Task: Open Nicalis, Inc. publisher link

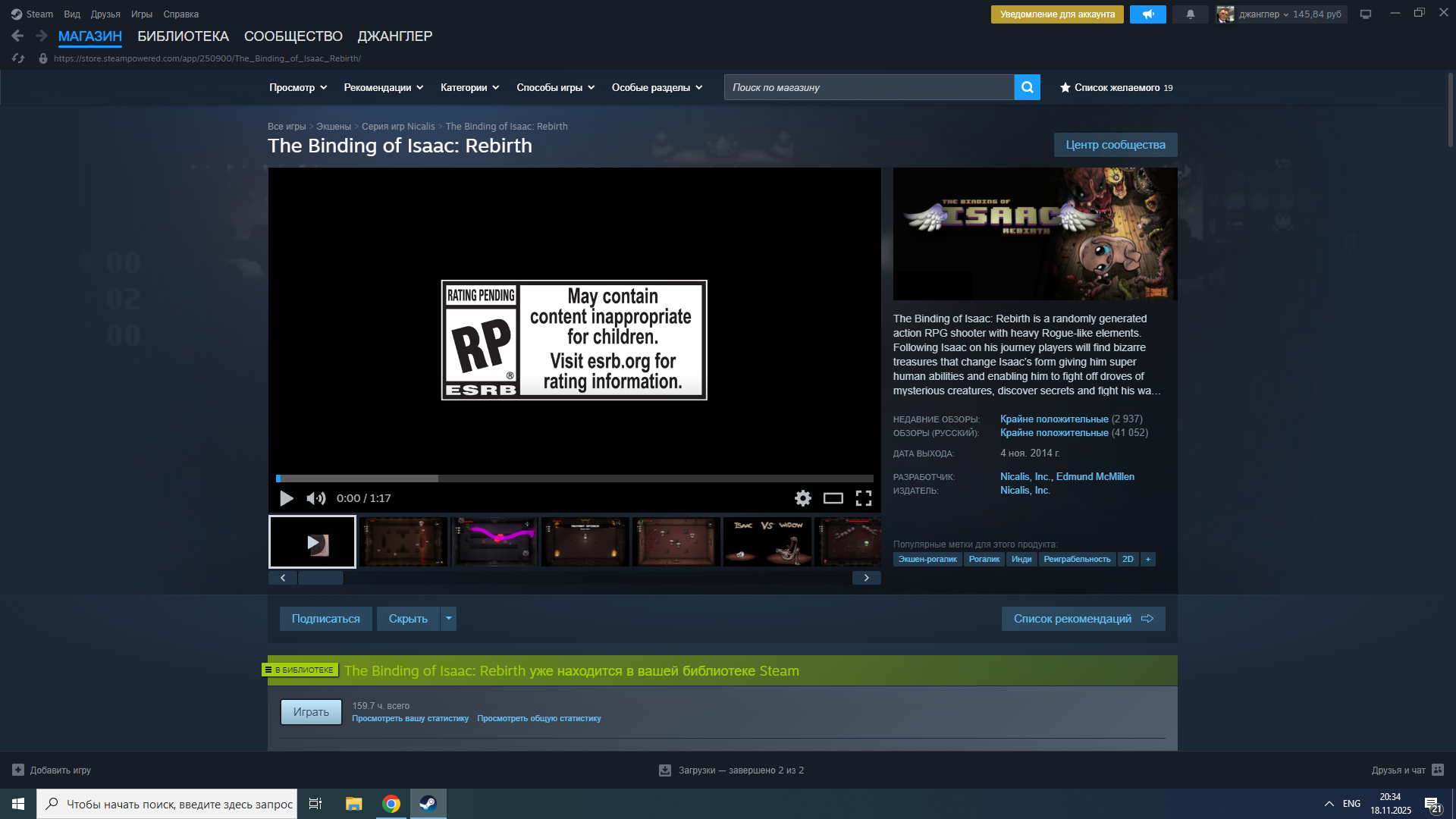Action: coord(1025,491)
